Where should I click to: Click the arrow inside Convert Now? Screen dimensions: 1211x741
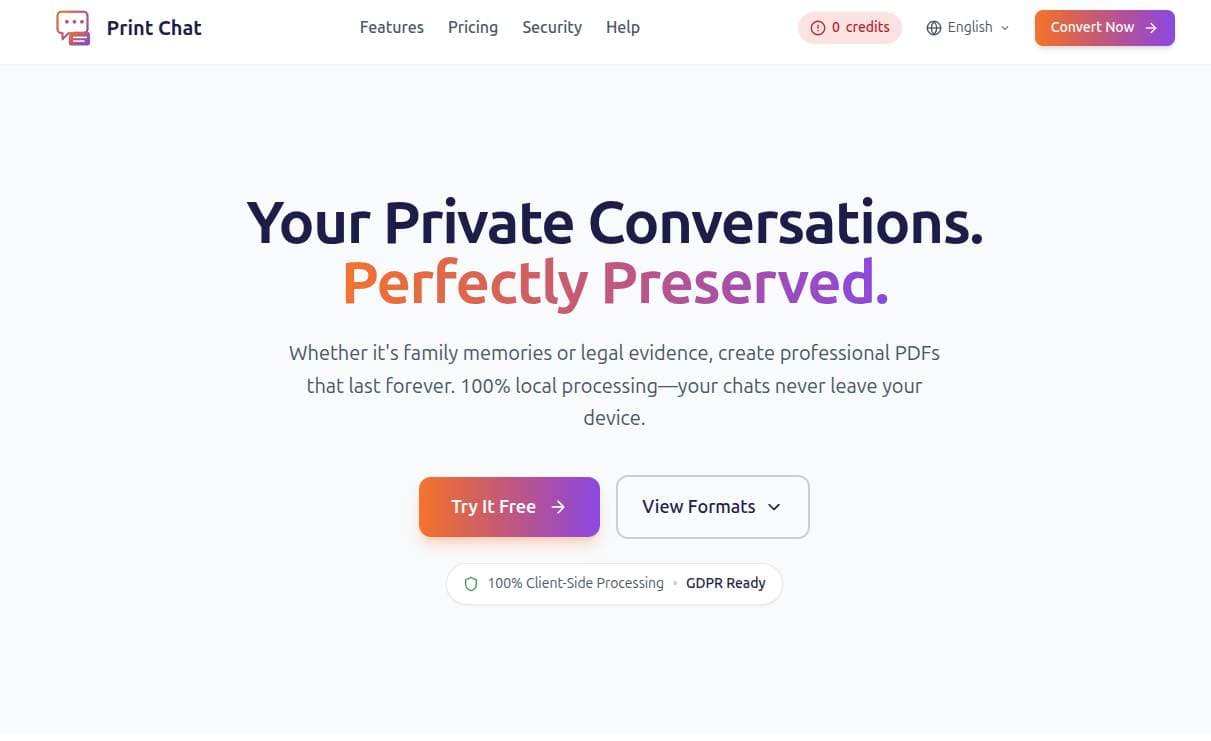1154,27
